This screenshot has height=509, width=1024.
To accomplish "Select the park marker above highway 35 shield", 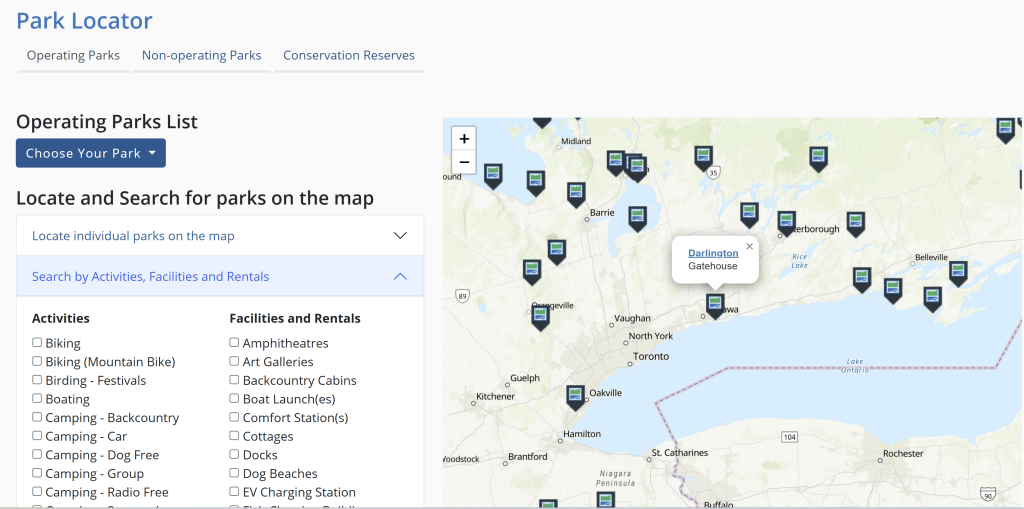I will click(x=703, y=157).
